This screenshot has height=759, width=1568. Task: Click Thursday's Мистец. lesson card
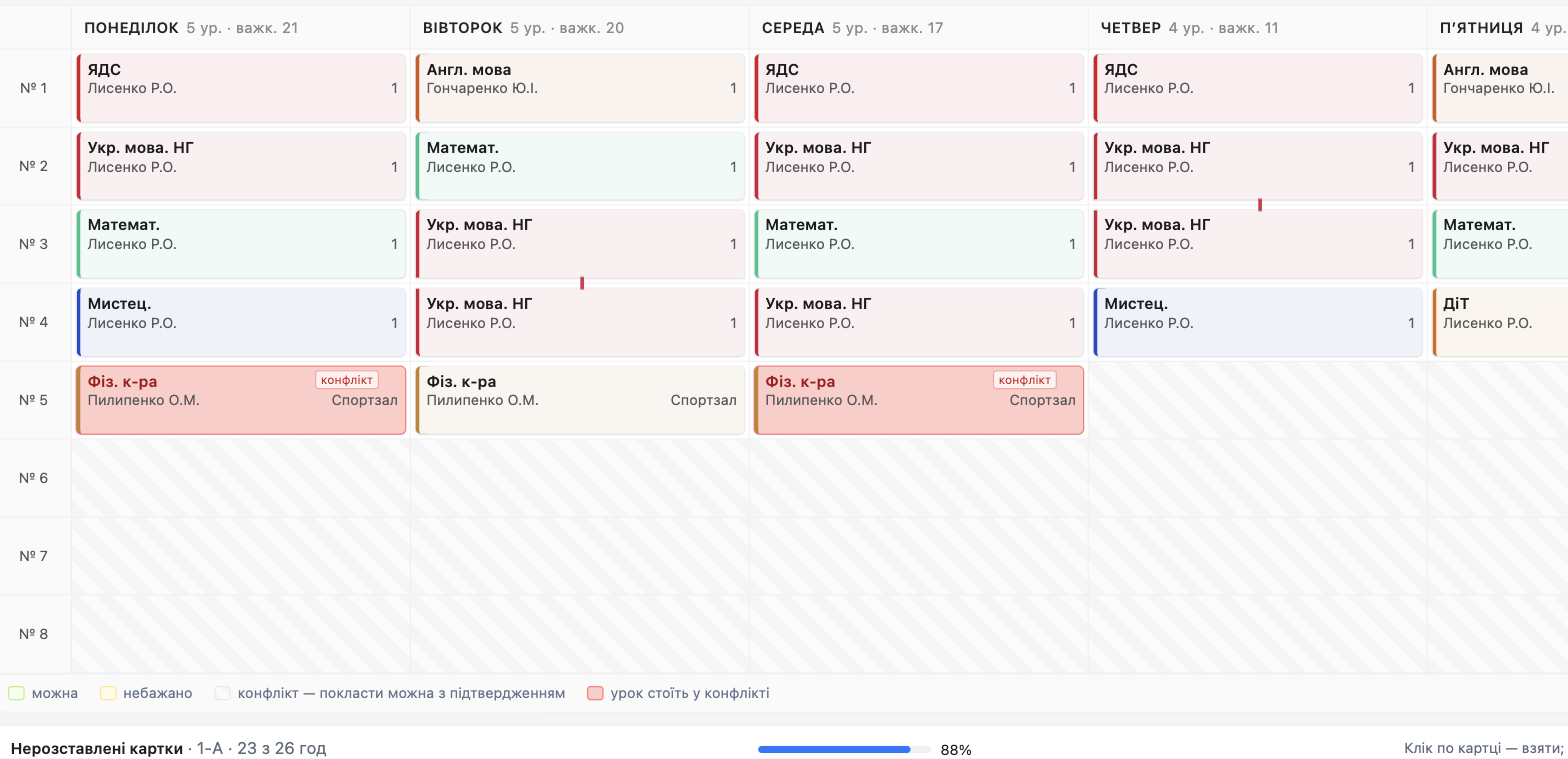pos(1258,322)
